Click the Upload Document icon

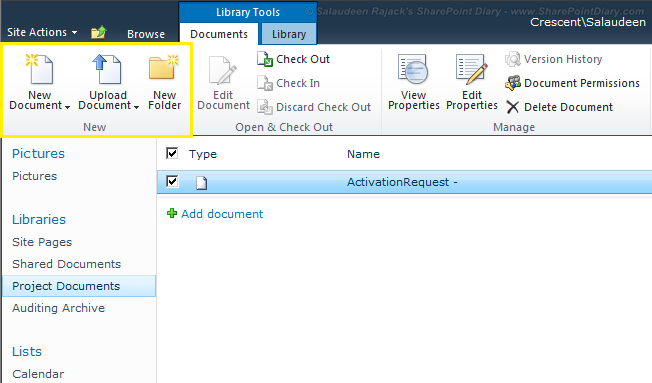107,69
